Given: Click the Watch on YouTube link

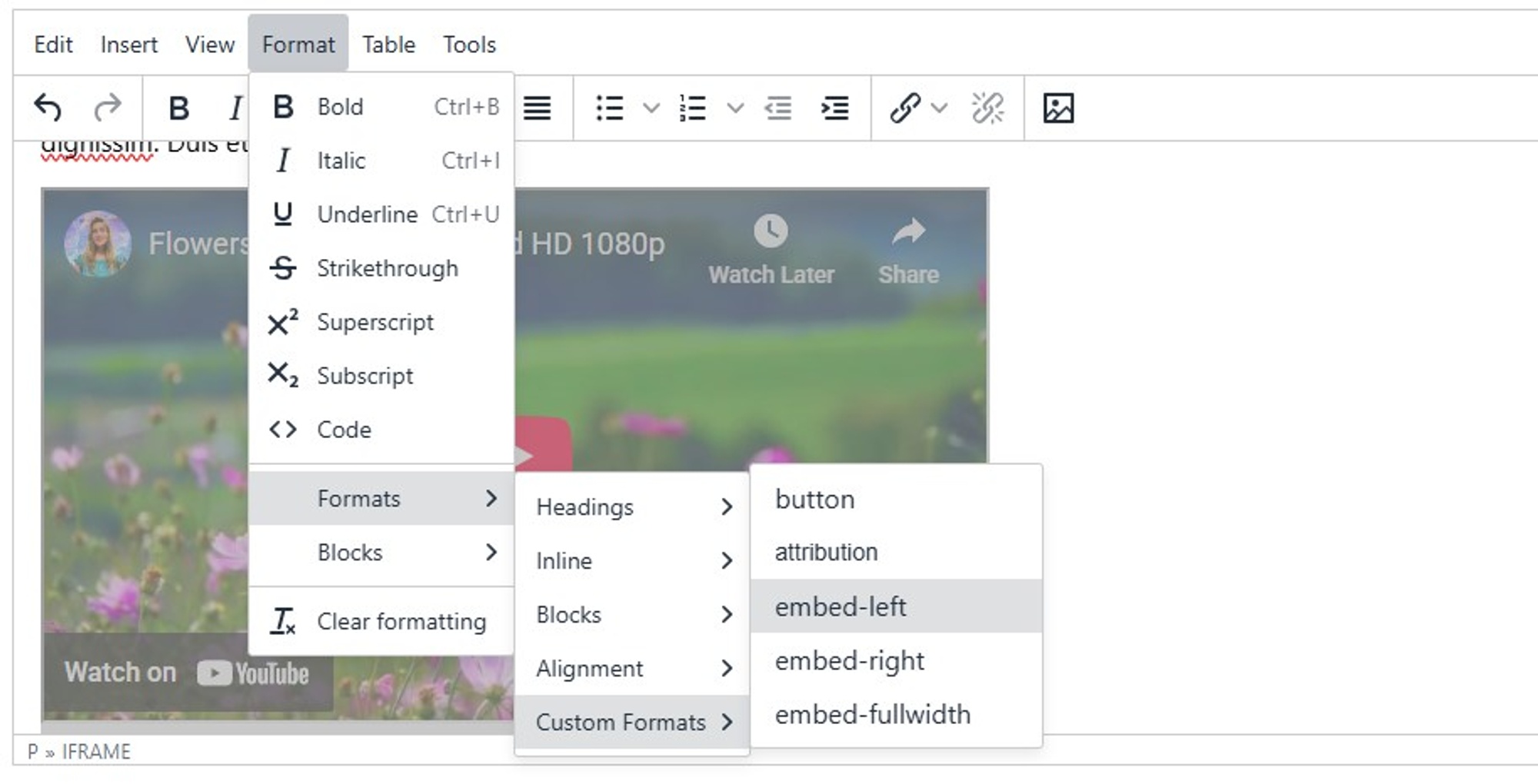Looking at the screenshot, I should (187, 672).
